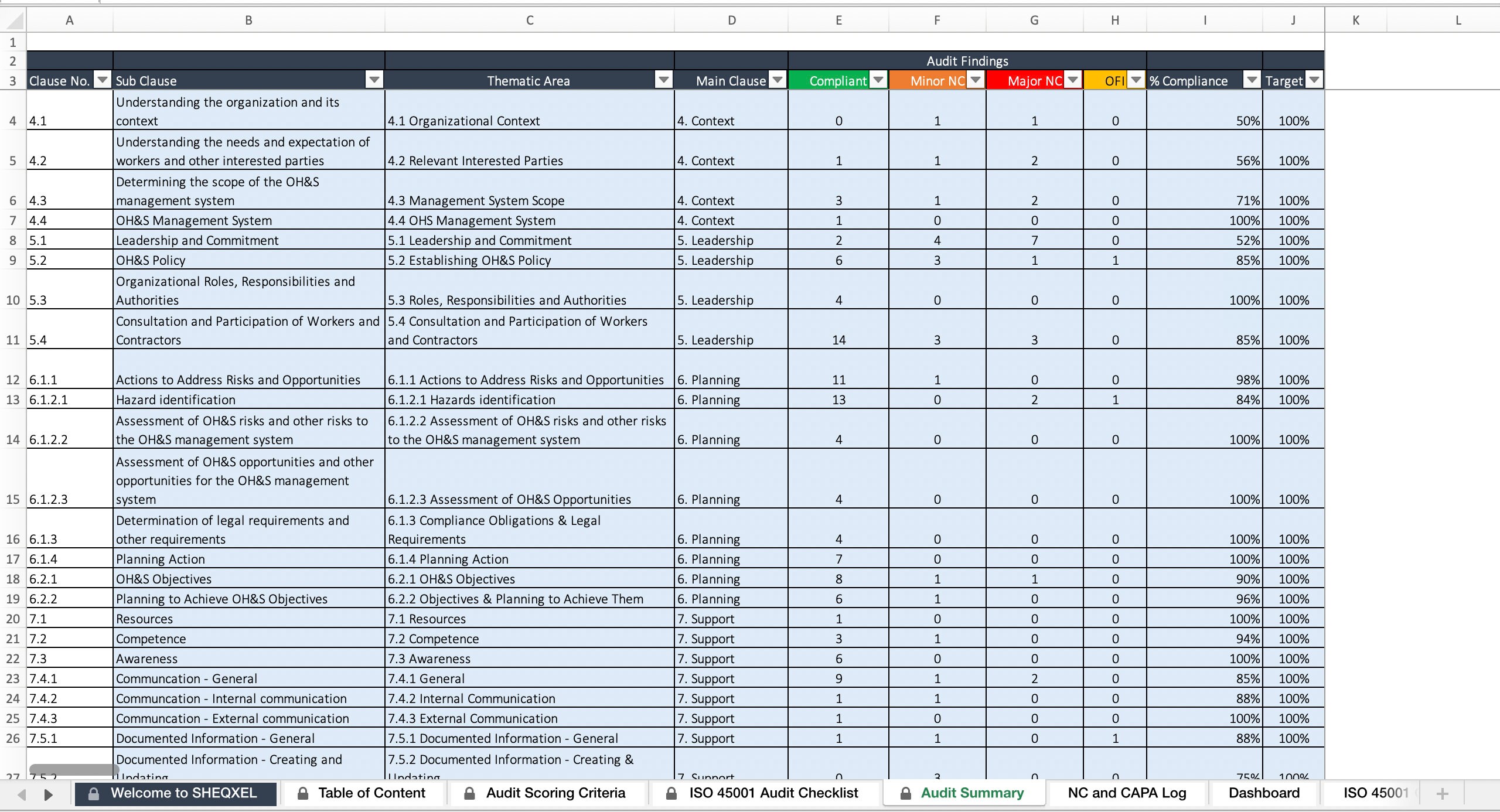Select the 96% compliance cell for clause 6.2.2
1500x812 pixels.
[1205, 599]
